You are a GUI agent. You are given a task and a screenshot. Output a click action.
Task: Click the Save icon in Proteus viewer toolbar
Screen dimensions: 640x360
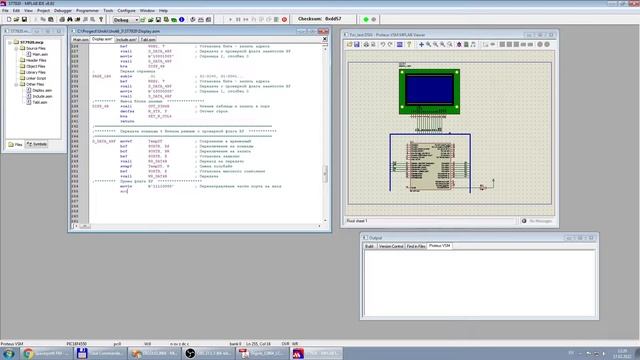point(357,44)
